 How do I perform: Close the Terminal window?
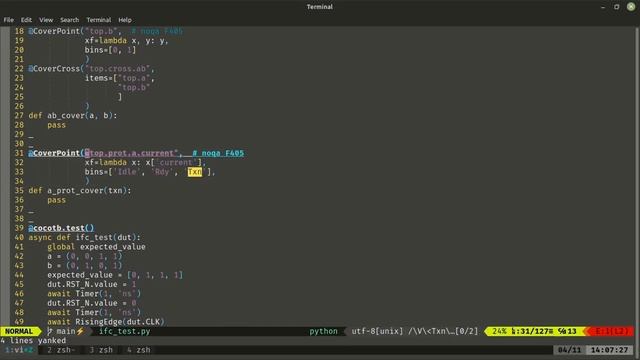631,7
